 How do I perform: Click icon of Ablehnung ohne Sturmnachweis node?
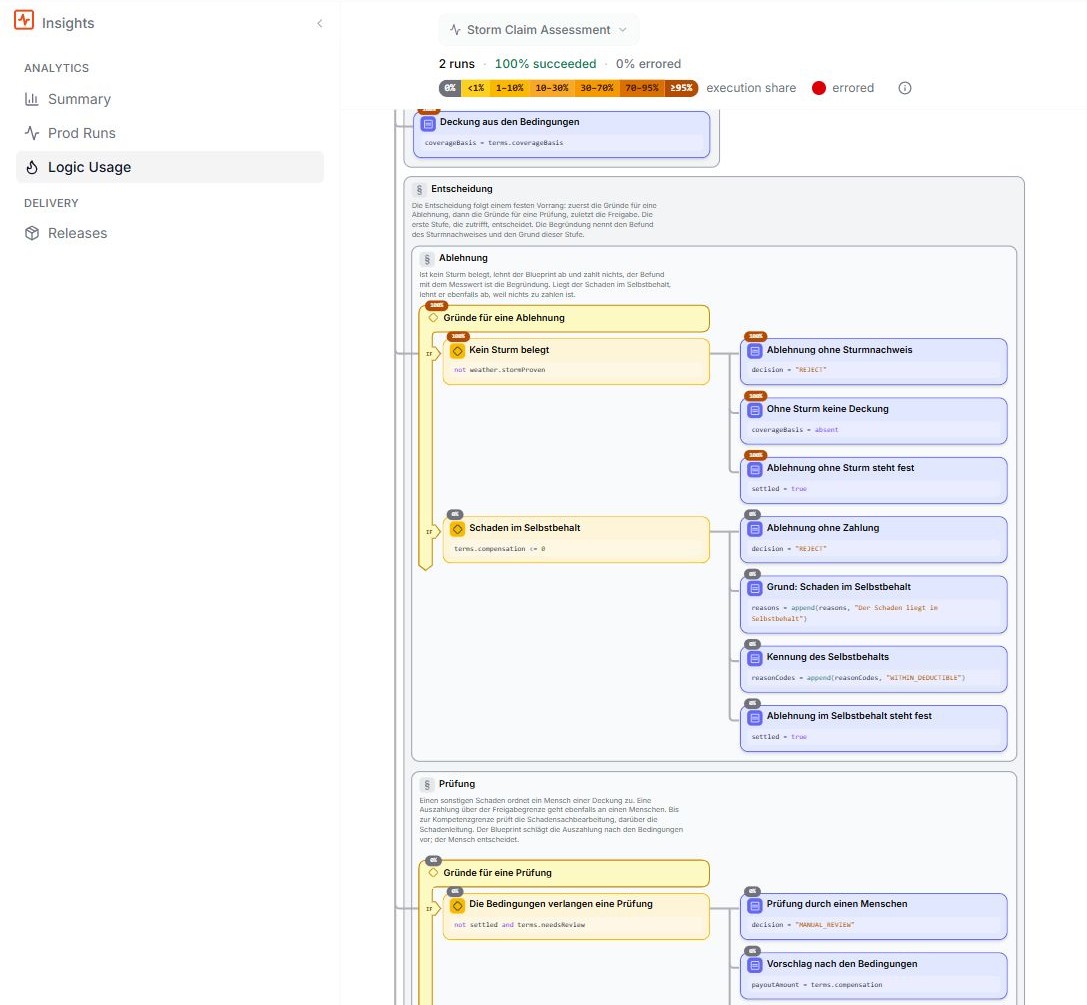tap(755, 351)
